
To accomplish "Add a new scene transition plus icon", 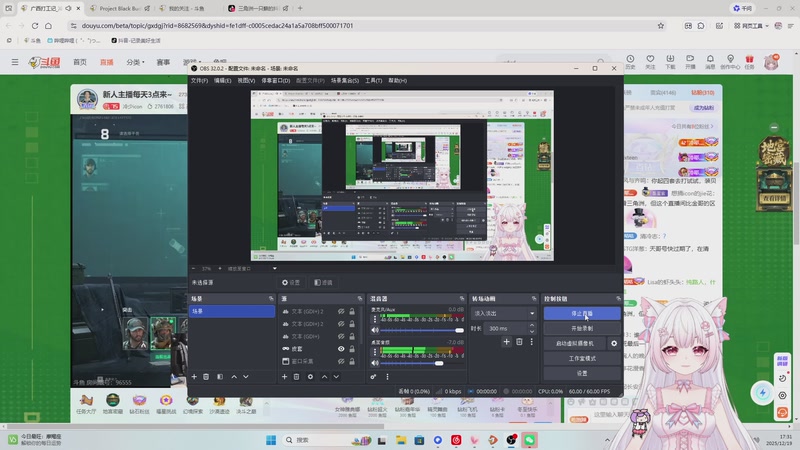I will coord(506,342).
